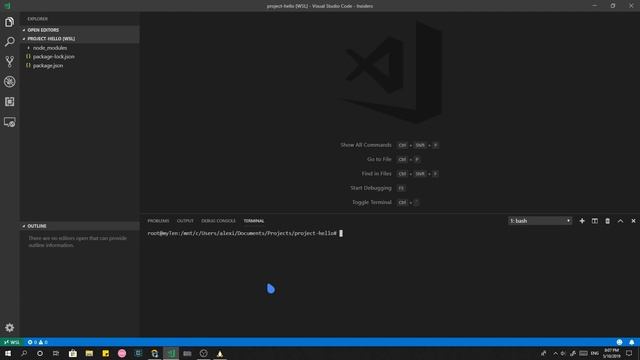
Task: Switch to the OUTPUT tab
Action: (185, 221)
